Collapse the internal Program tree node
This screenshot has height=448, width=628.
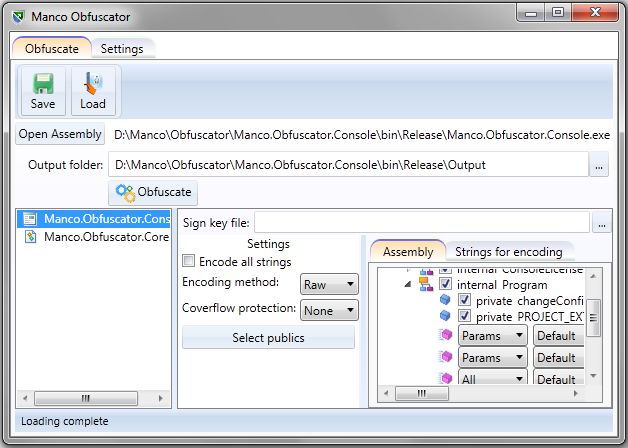click(x=408, y=284)
